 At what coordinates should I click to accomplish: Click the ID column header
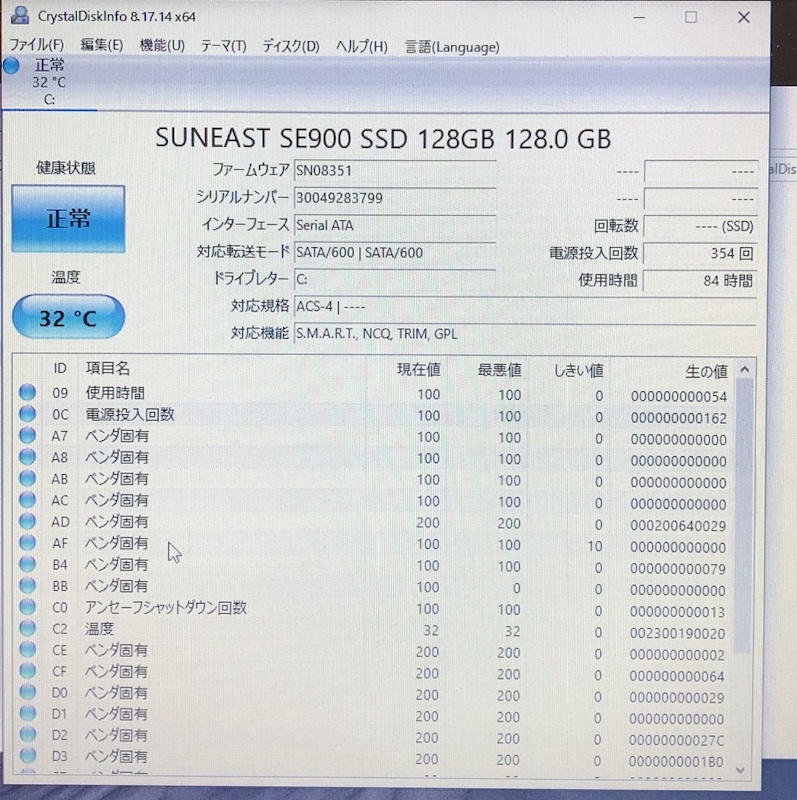coord(60,368)
